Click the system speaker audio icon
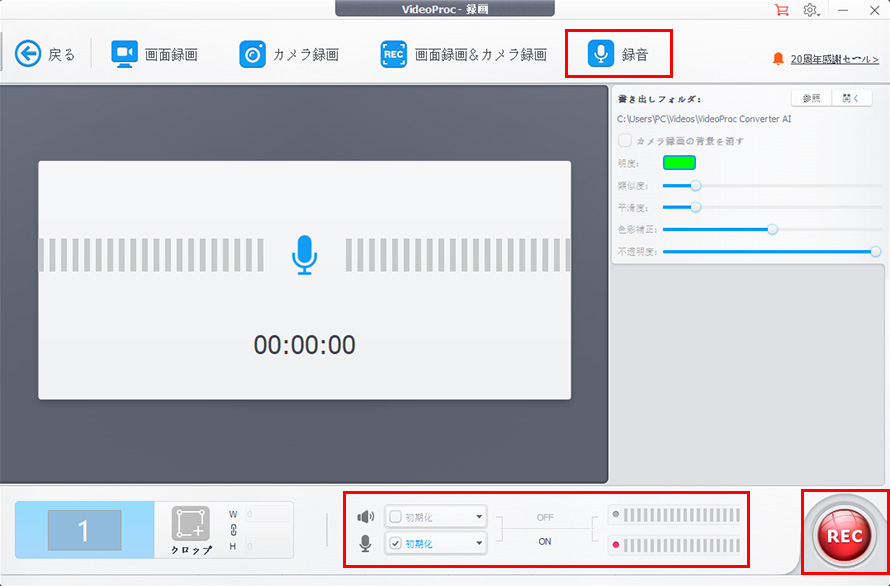The width and height of the screenshot is (890, 586). point(366,517)
